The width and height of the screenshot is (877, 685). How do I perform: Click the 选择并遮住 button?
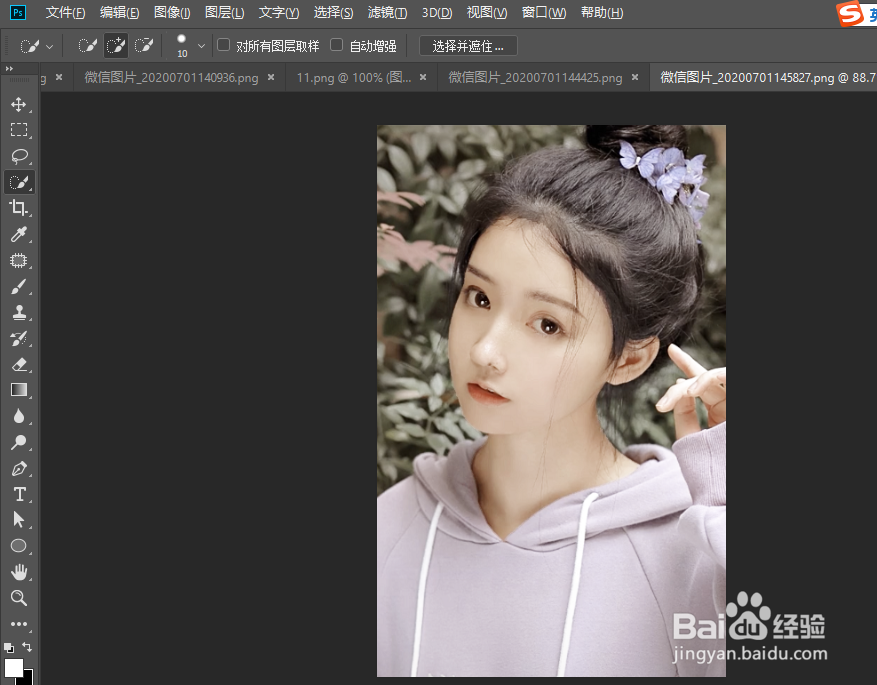point(468,45)
